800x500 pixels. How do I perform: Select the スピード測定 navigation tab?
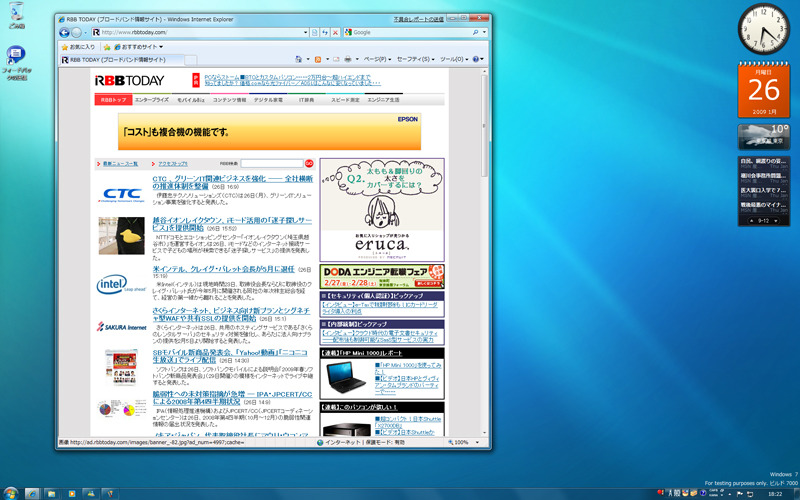pyautogui.click(x=345, y=100)
